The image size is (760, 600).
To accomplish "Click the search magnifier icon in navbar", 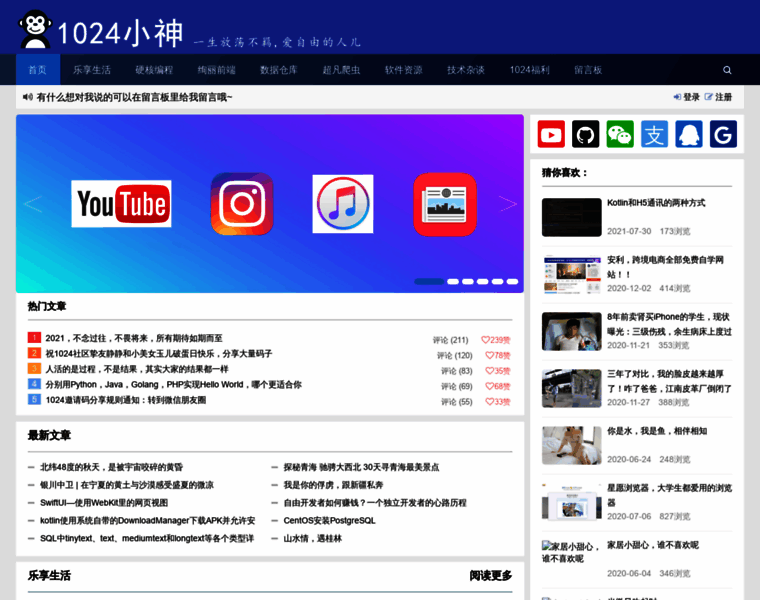I will [727, 70].
